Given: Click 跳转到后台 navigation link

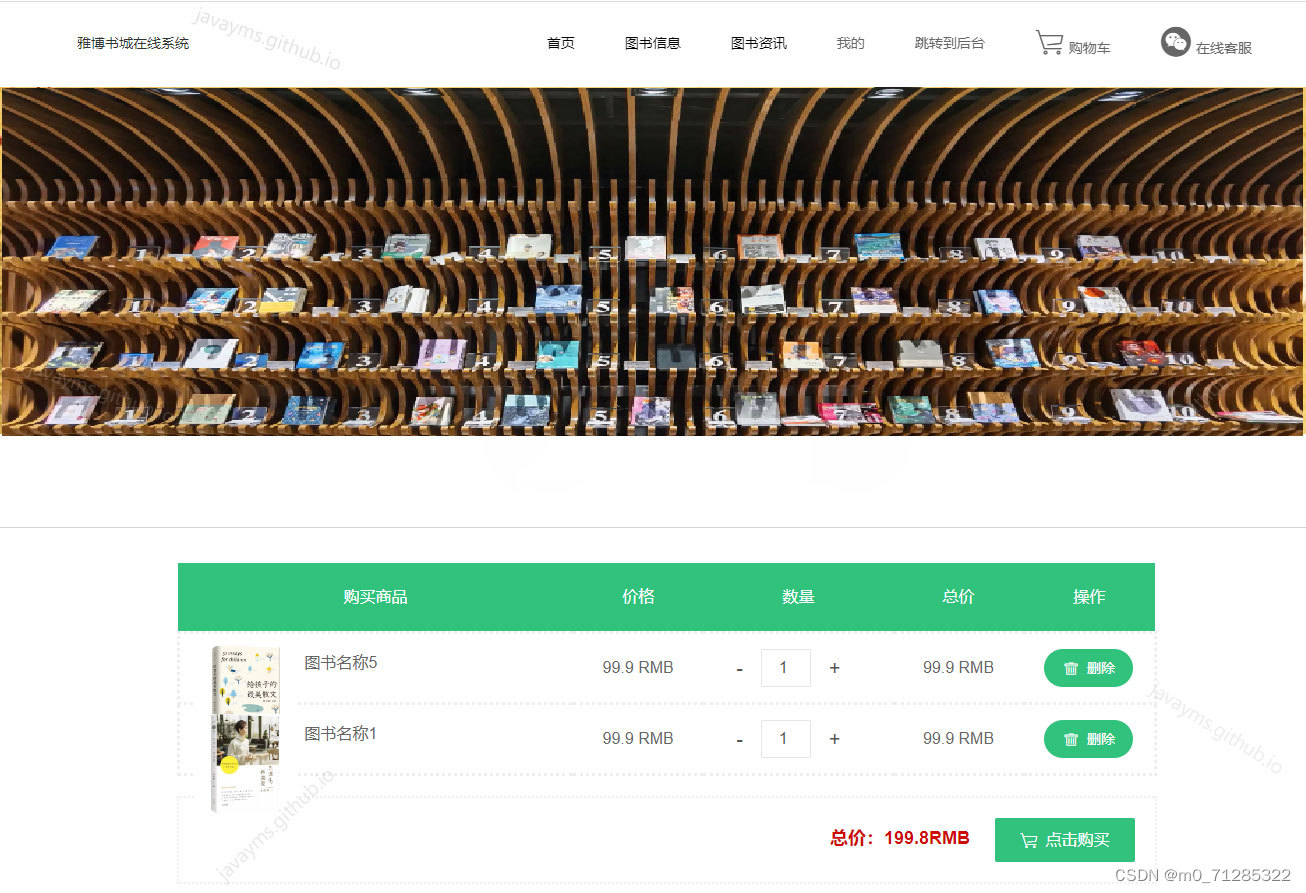Looking at the screenshot, I should point(948,43).
